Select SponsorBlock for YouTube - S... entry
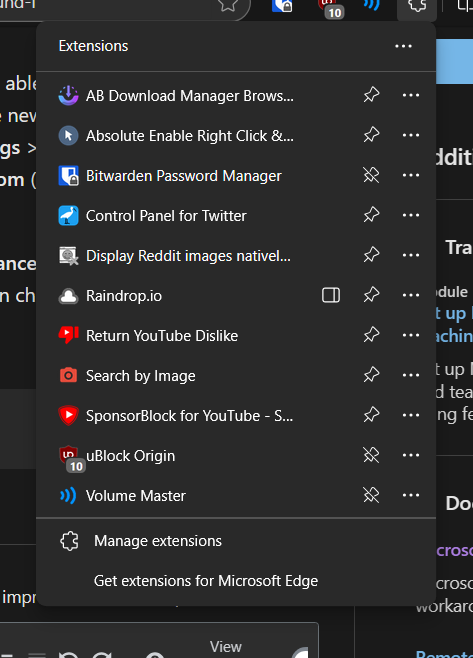The width and height of the screenshot is (473, 658). [189, 416]
